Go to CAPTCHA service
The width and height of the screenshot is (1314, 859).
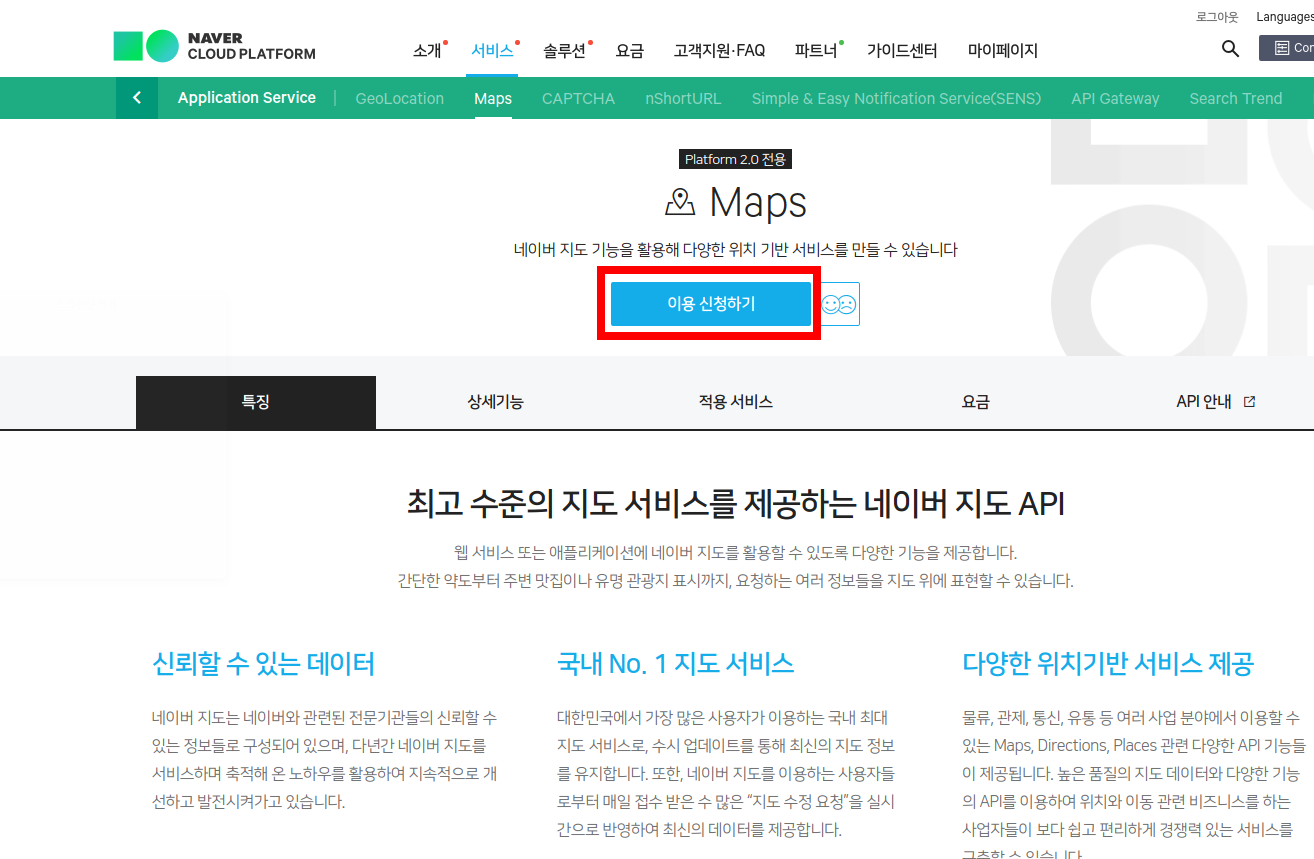coord(578,98)
